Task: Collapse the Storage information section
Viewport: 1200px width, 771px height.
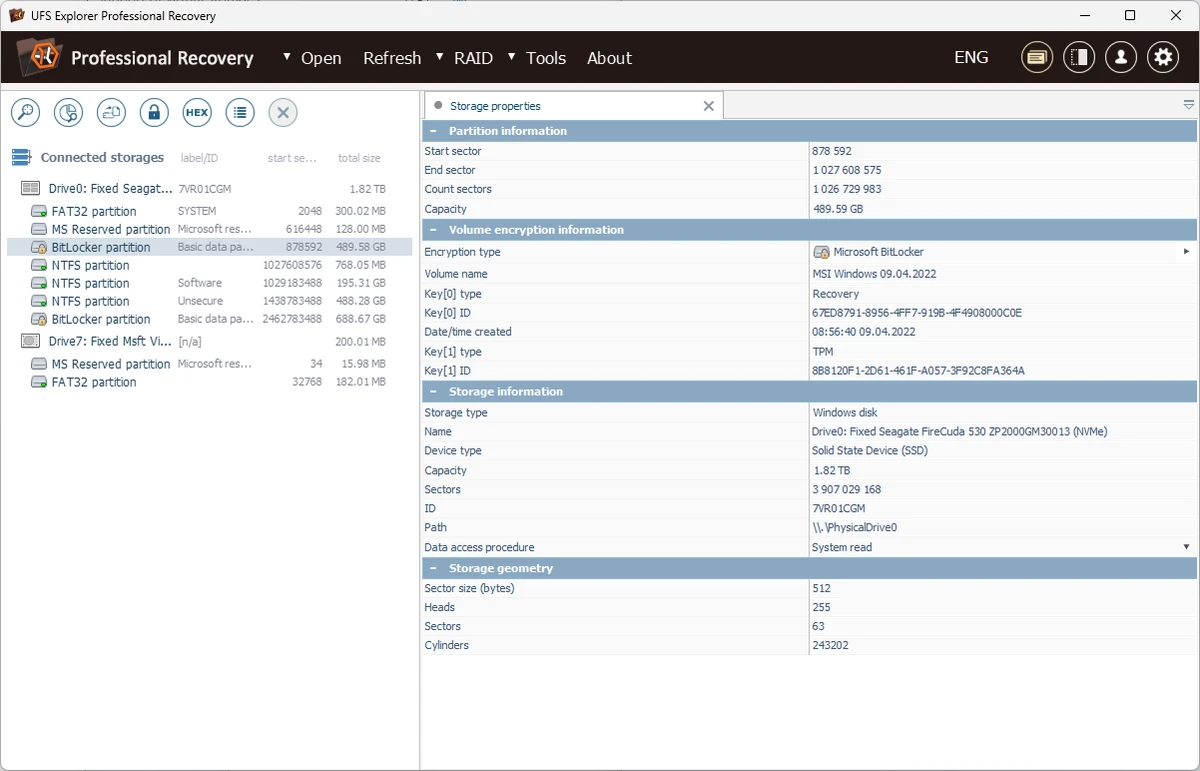Action: point(433,392)
